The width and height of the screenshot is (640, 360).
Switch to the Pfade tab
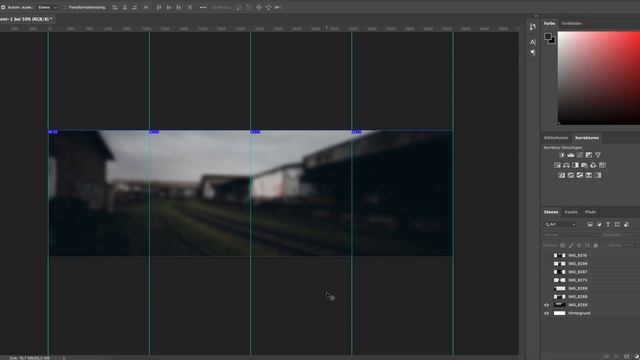[x=590, y=212]
